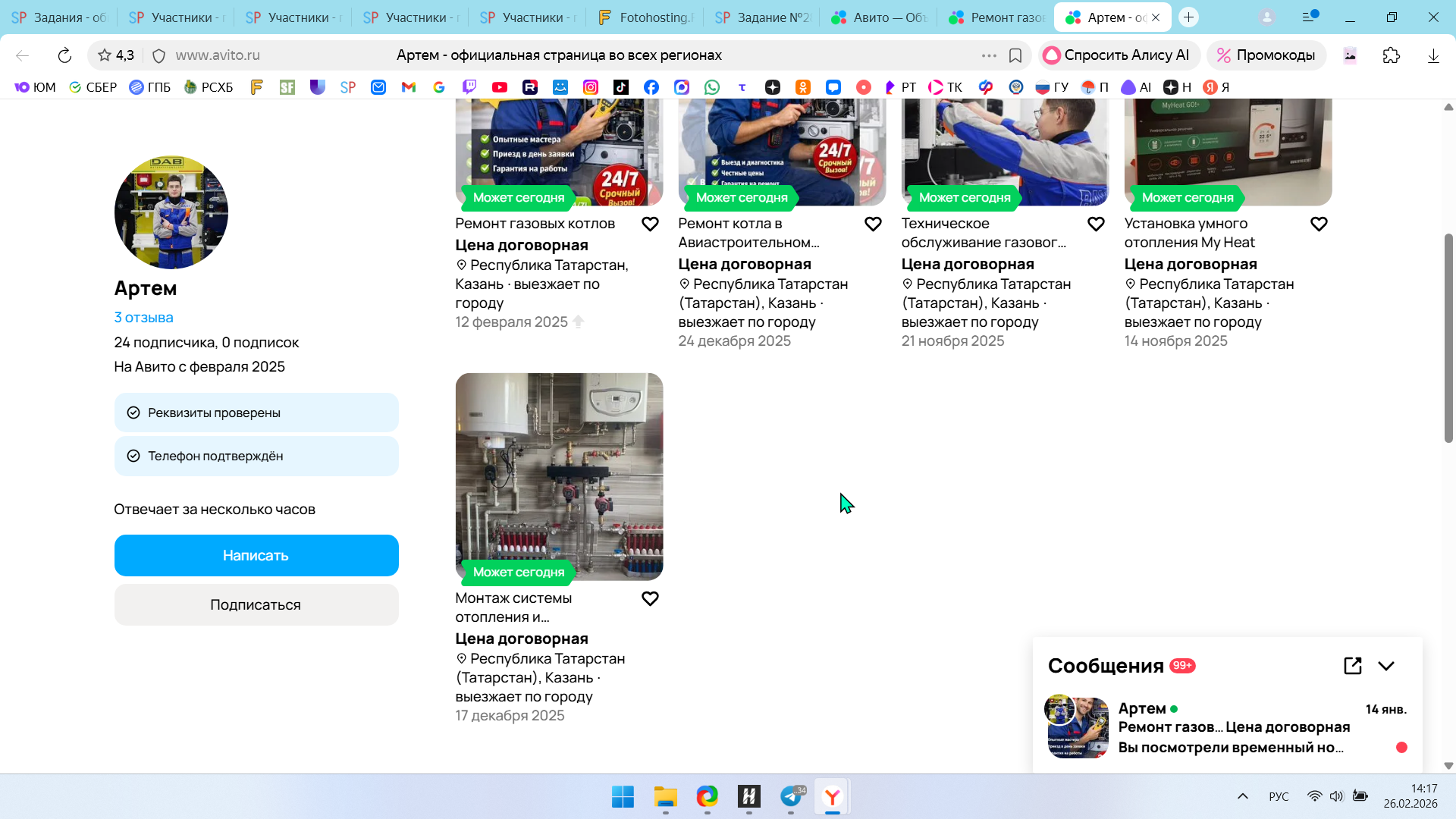Bookmark this page with bookmark icon
Viewport: 1456px width, 819px height.
1015,55
